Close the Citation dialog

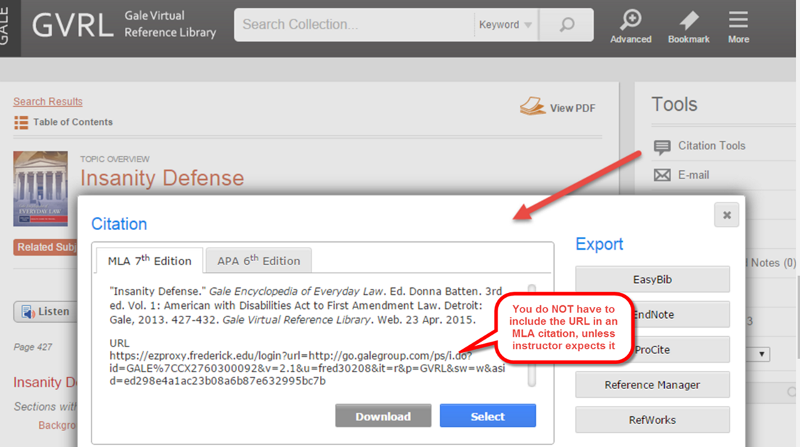[727, 215]
